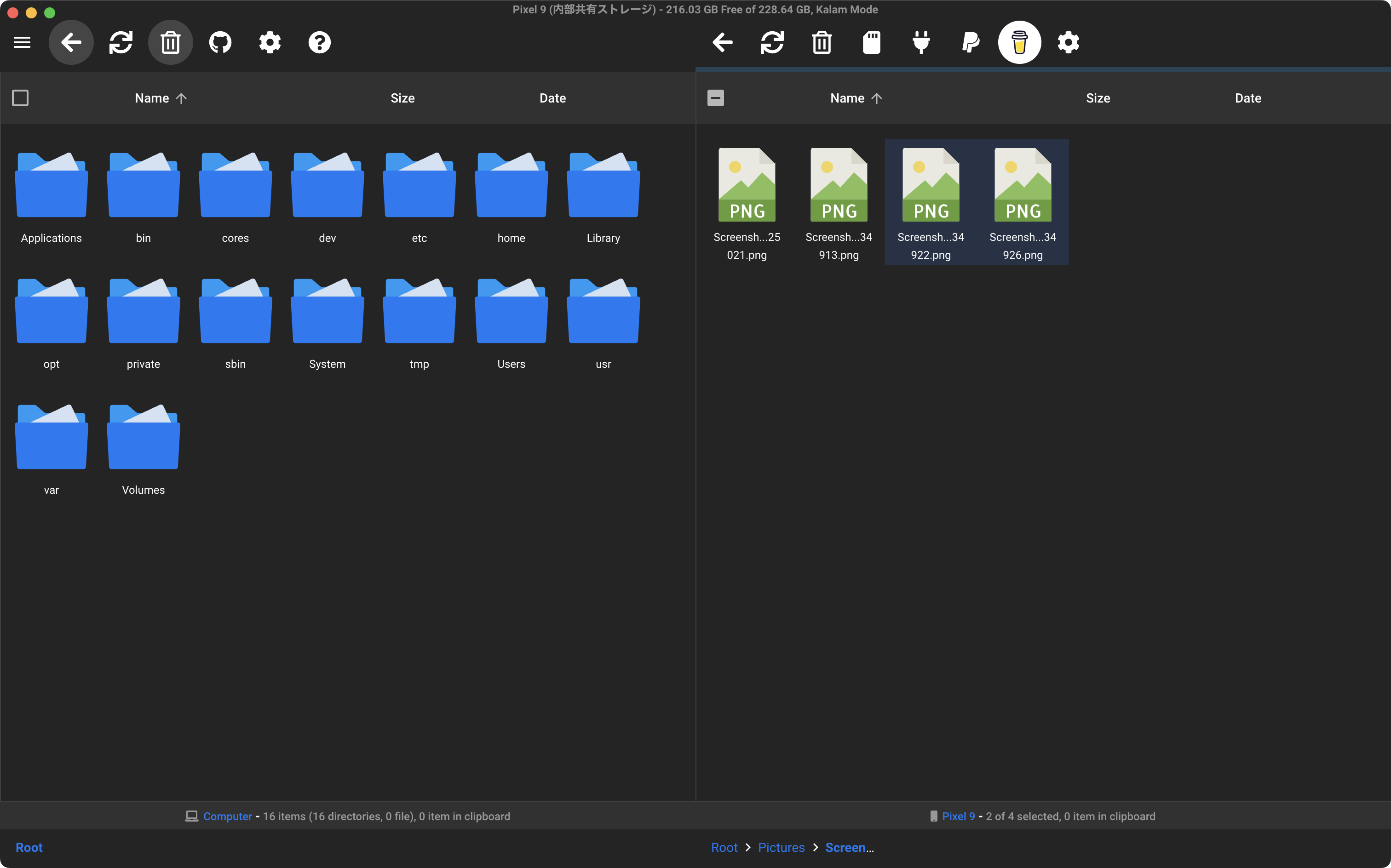Sort device pane by Date column

(1247, 98)
